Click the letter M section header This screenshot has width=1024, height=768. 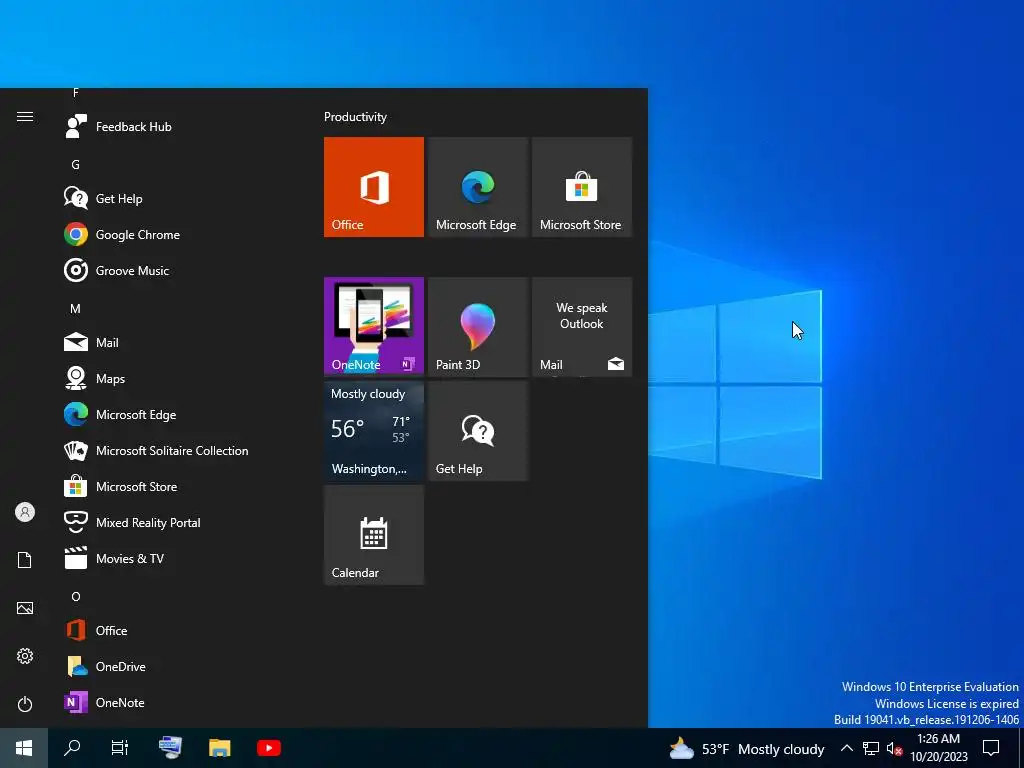pos(75,308)
